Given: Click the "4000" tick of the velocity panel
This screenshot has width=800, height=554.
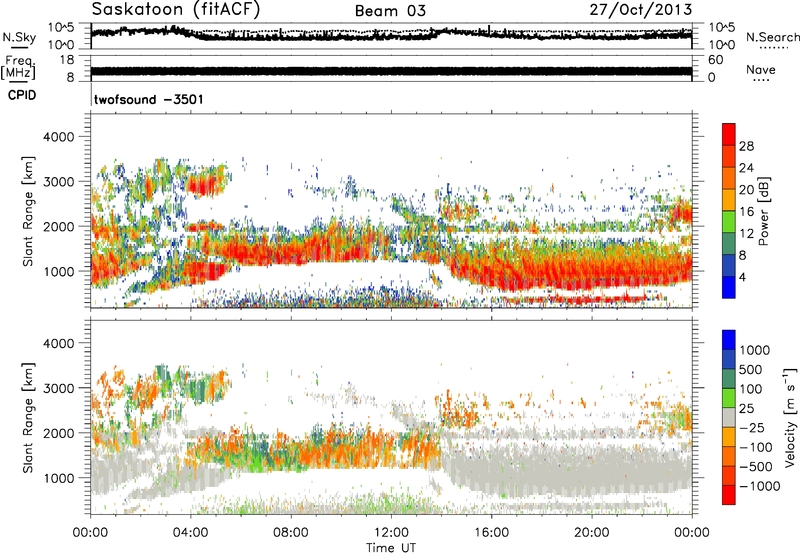Looking at the screenshot, I should click(58, 343).
